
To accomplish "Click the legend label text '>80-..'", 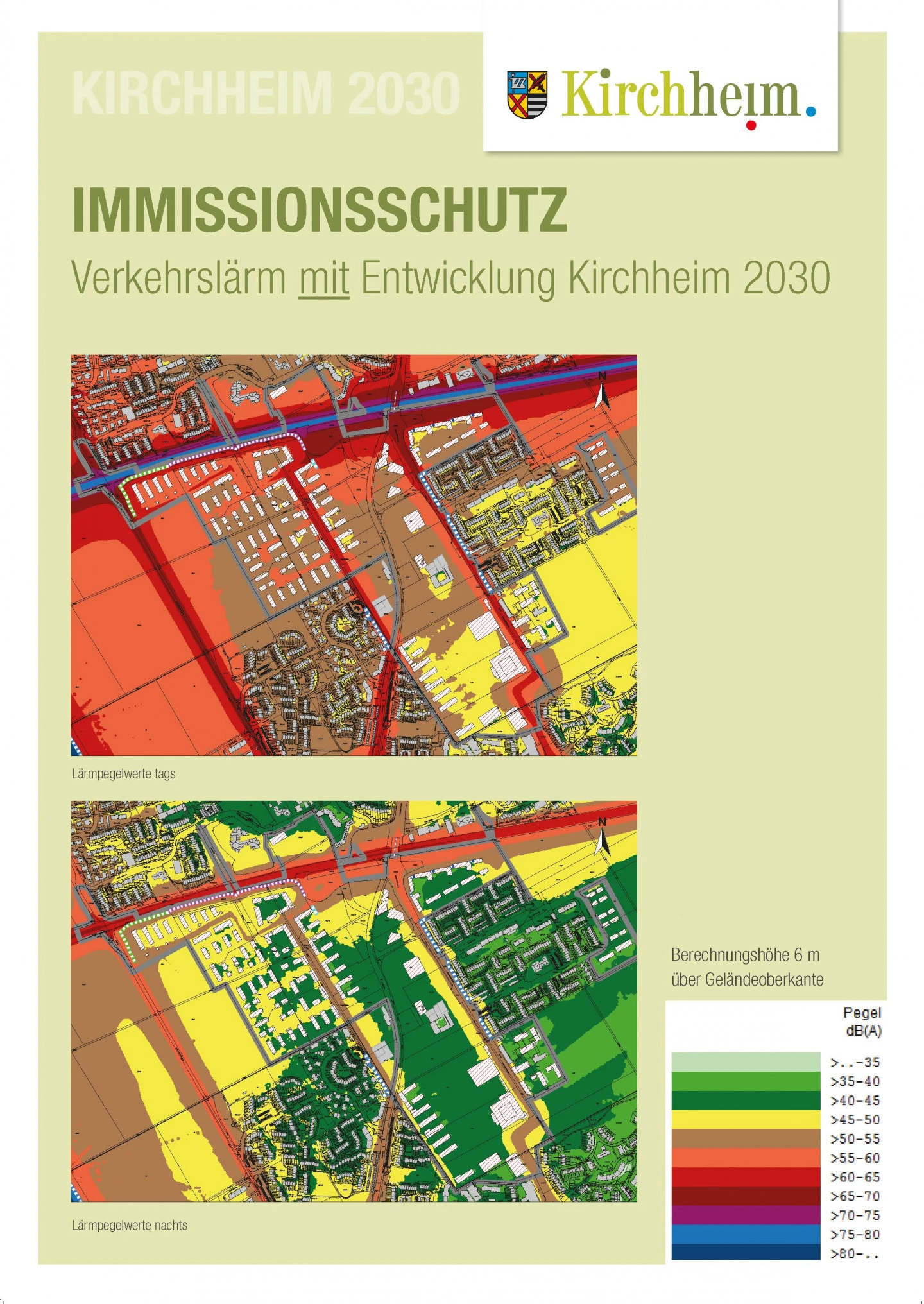I will click(x=855, y=1253).
